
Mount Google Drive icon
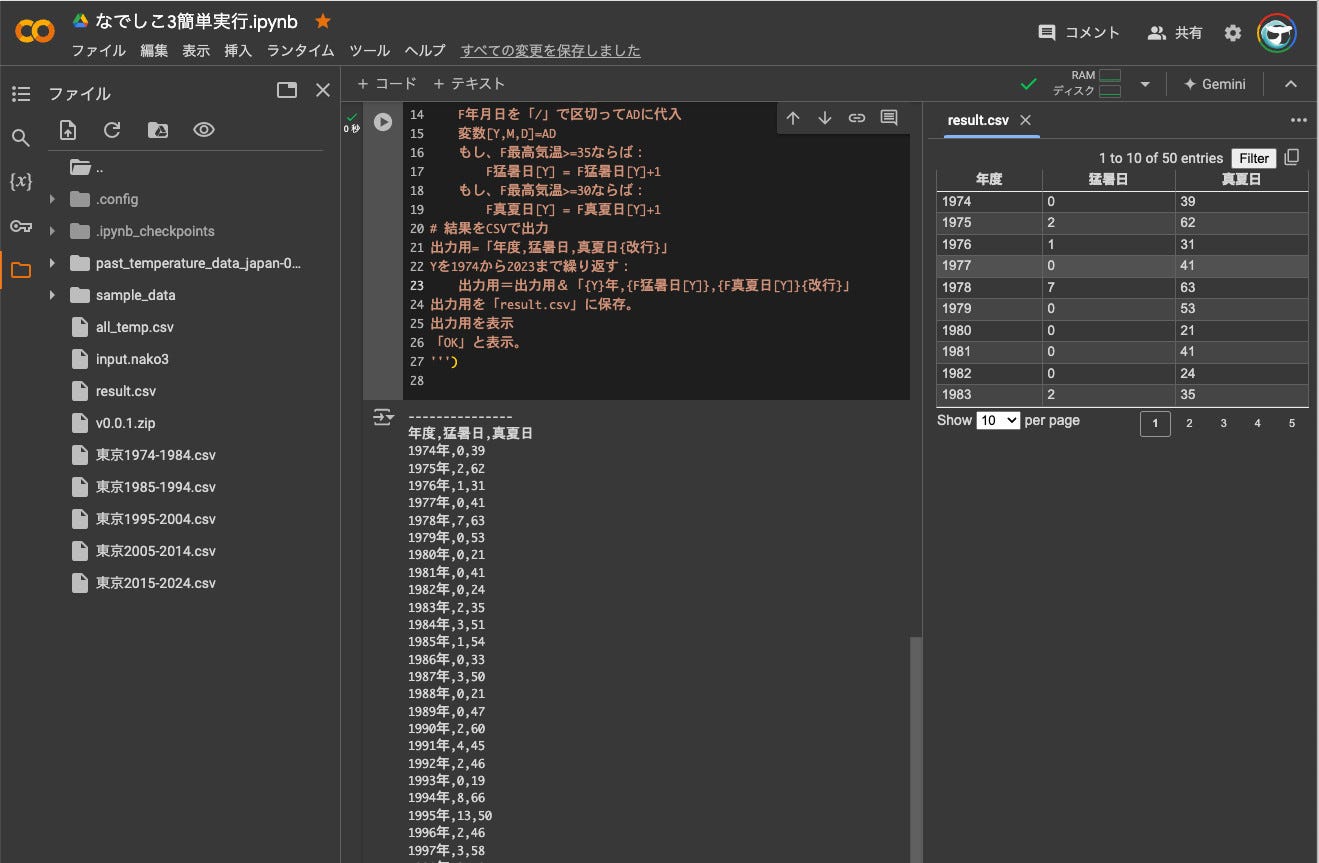(157, 130)
